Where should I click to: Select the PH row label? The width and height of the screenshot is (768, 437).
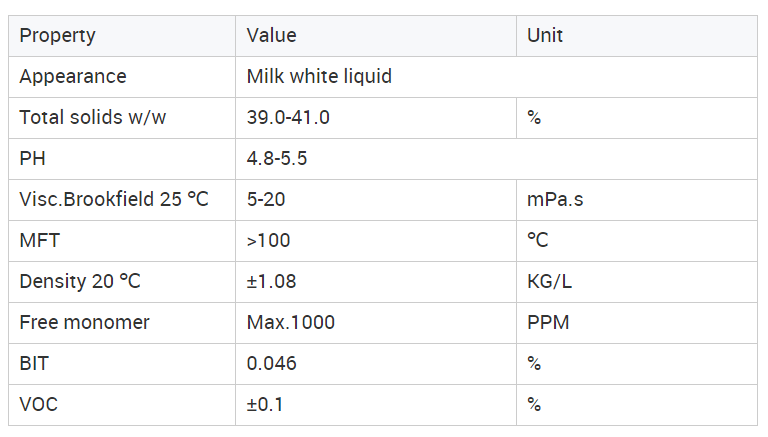(122, 159)
